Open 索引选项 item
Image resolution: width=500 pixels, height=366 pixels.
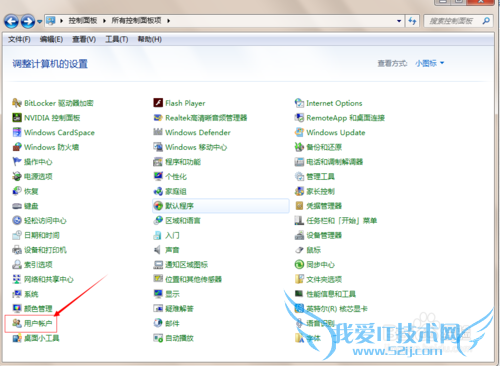(x=32, y=264)
